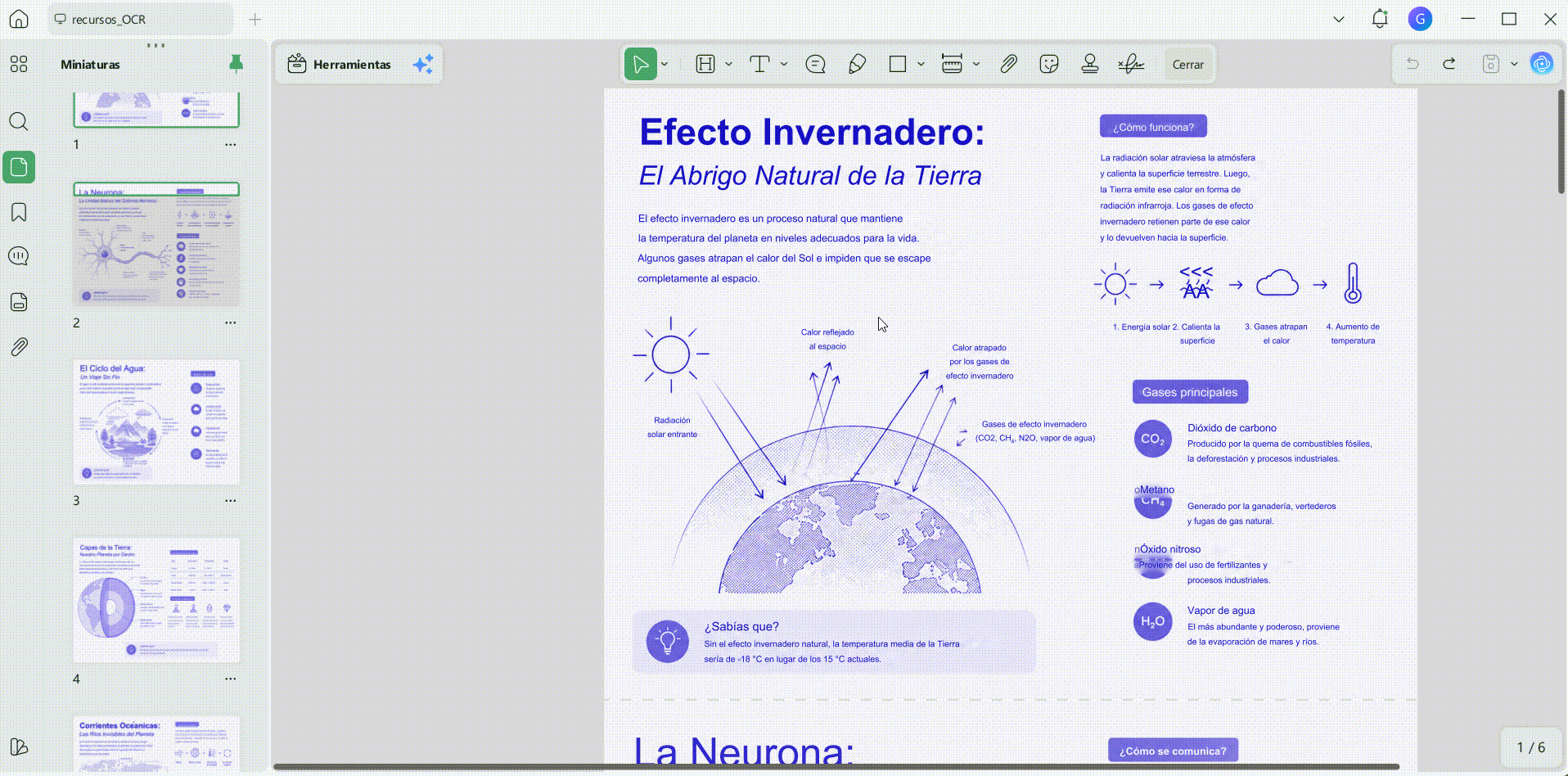Open the account avatar G
1568x776 pixels.
(1421, 19)
